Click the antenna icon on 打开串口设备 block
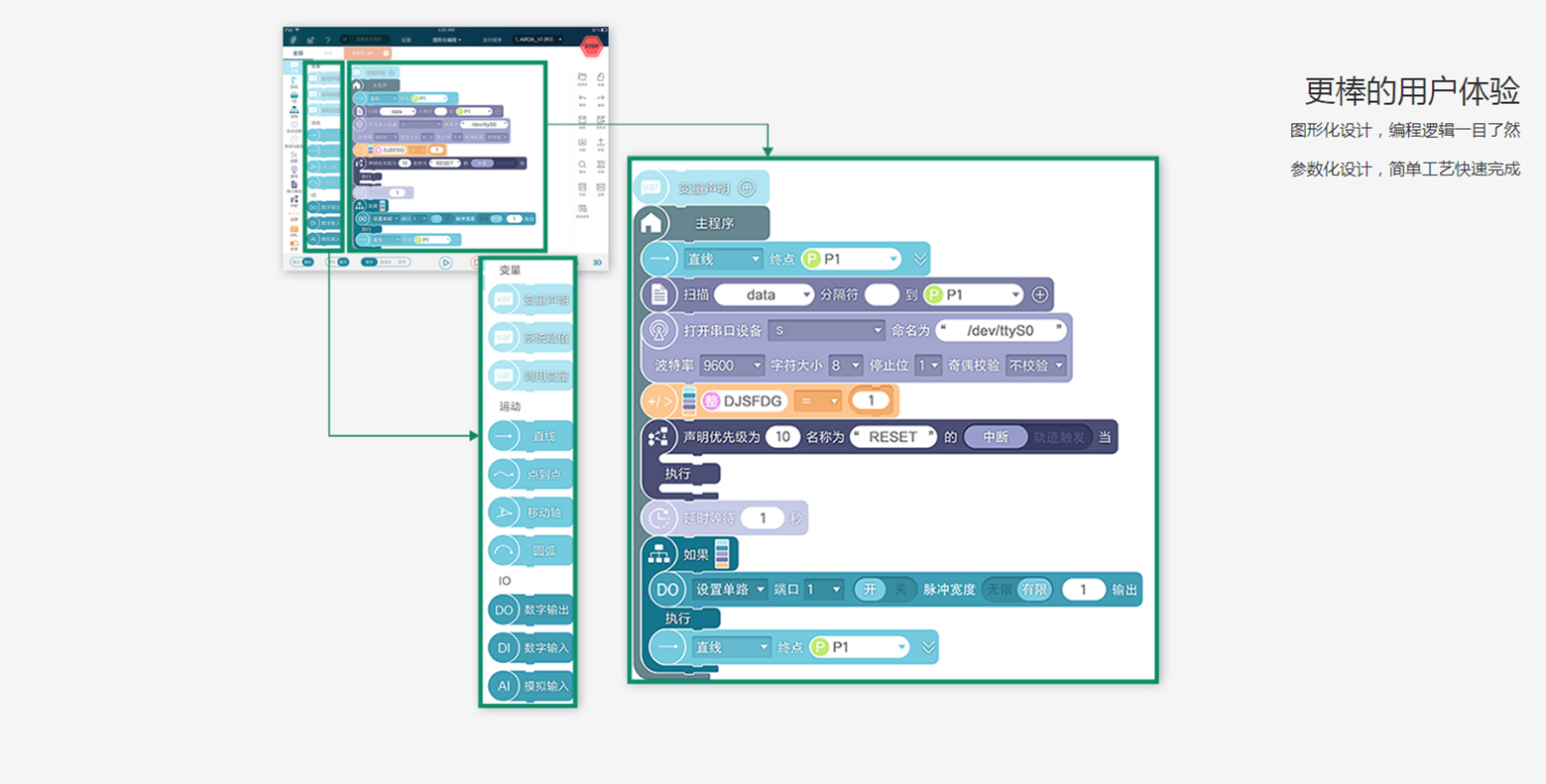Image resolution: width=1546 pixels, height=784 pixels. click(x=658, y=330)
